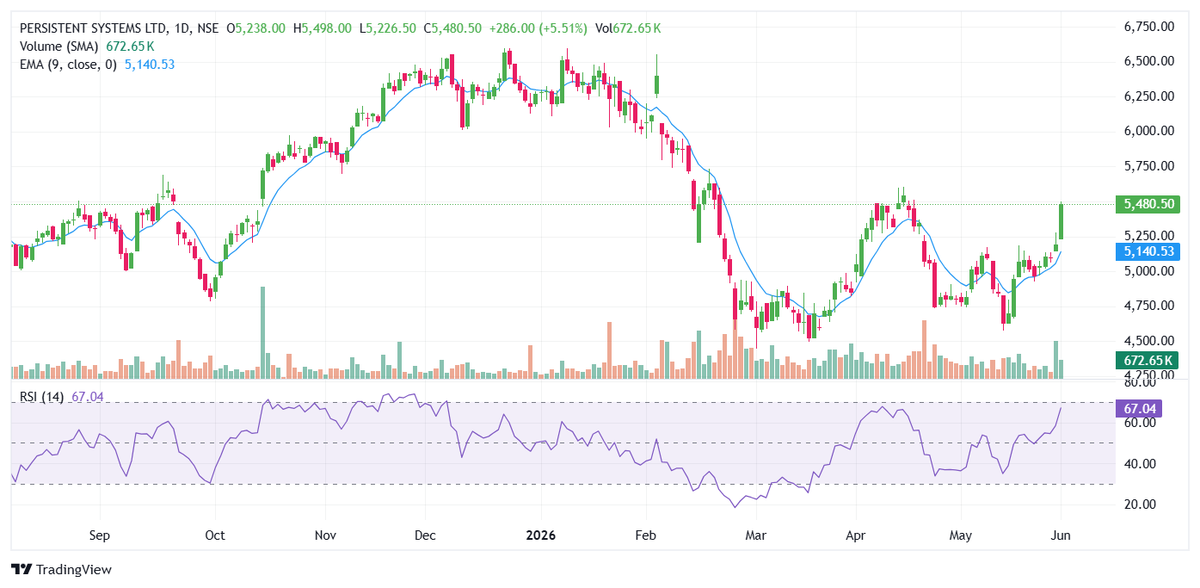Click the high value H5,498.00
Viewport: 1200px width, 588px height.
point(322,29)
